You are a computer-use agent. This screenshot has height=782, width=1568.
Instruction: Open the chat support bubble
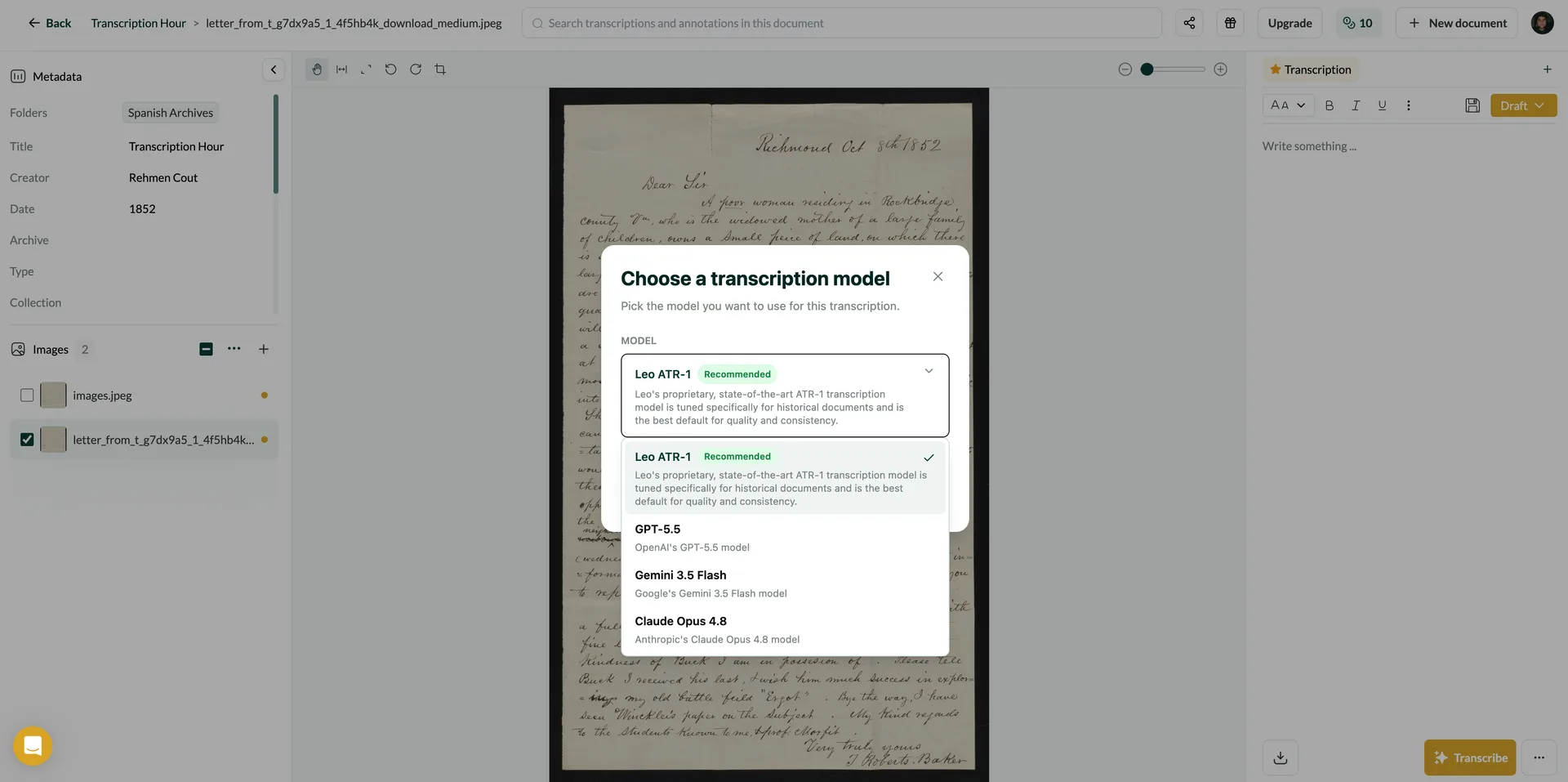33,746
